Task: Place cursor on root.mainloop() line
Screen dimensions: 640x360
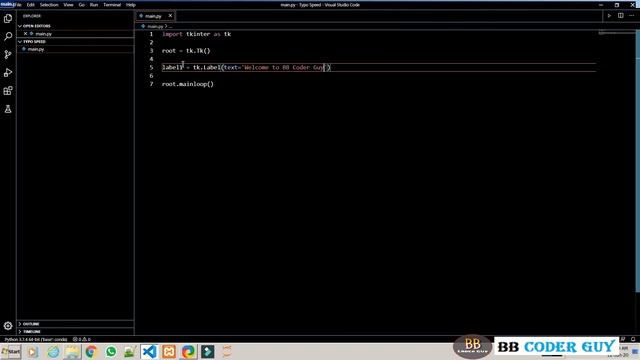Action: [188, 84]
